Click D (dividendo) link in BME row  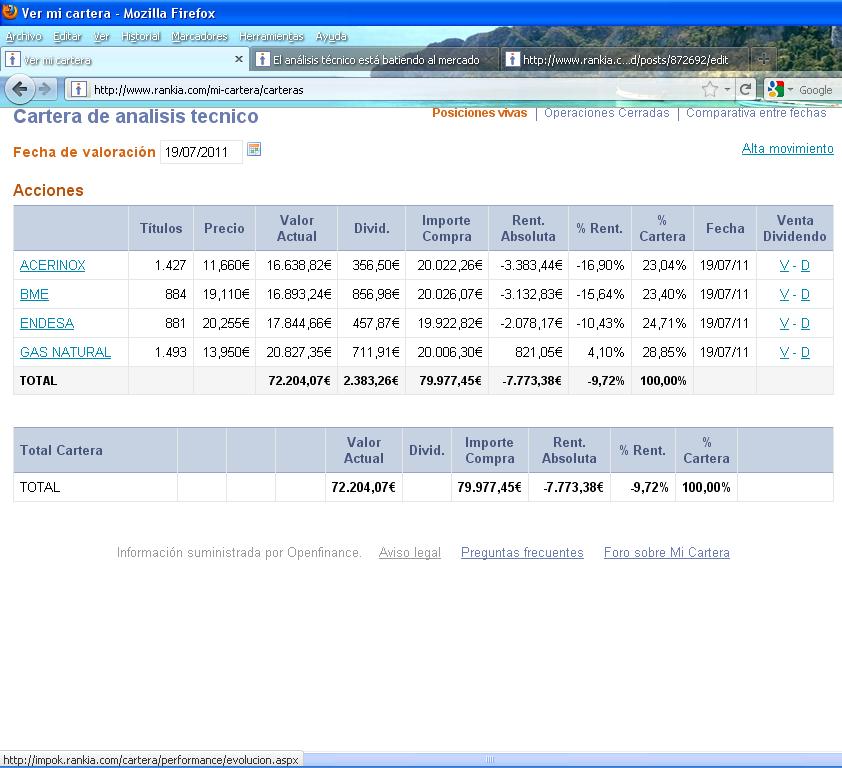[x=805, y=294]
